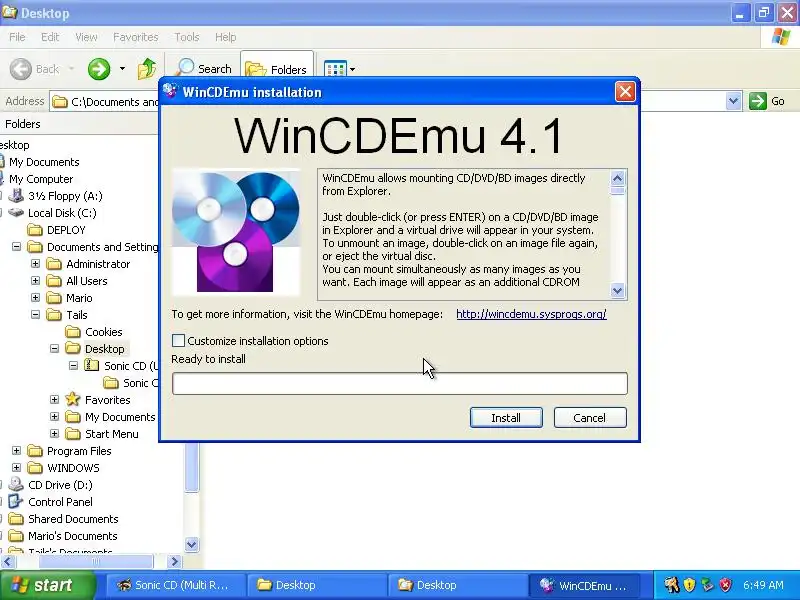Viewport: 800px width, 600px height.
Task: Select the Start Menu folder icon
Action: click(x=73, y=434)
